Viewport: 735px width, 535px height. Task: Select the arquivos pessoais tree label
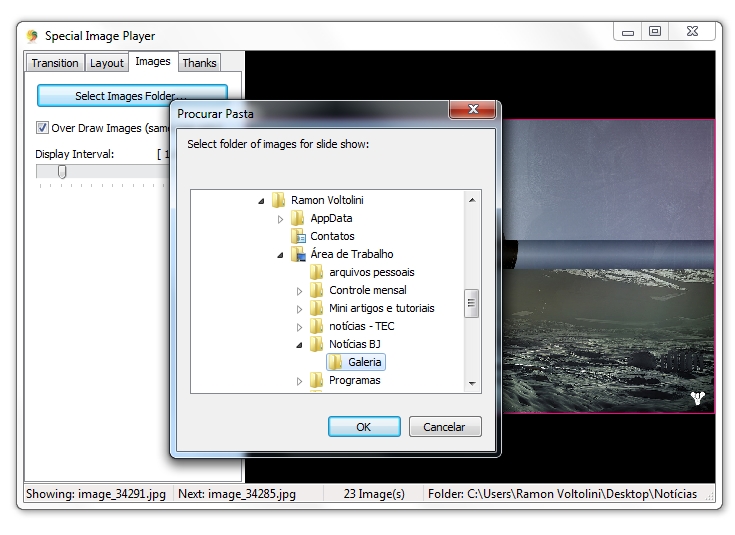click(x=372, y=272)
